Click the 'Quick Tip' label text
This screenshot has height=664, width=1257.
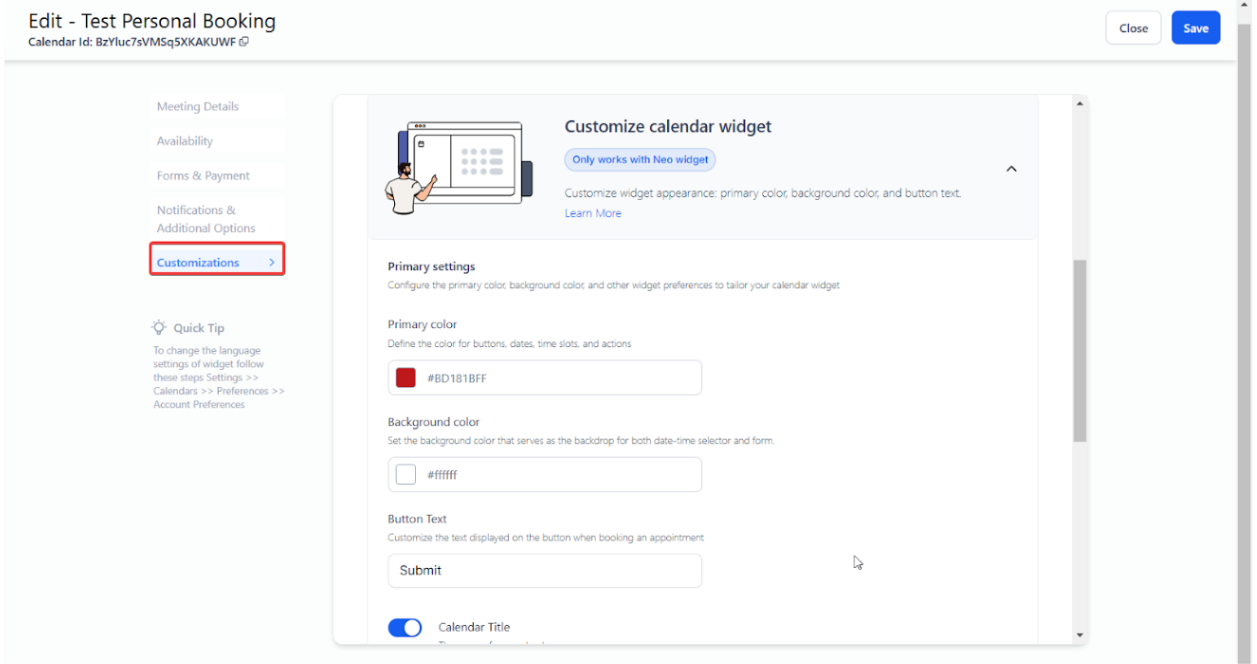click(x=199, y=328)
